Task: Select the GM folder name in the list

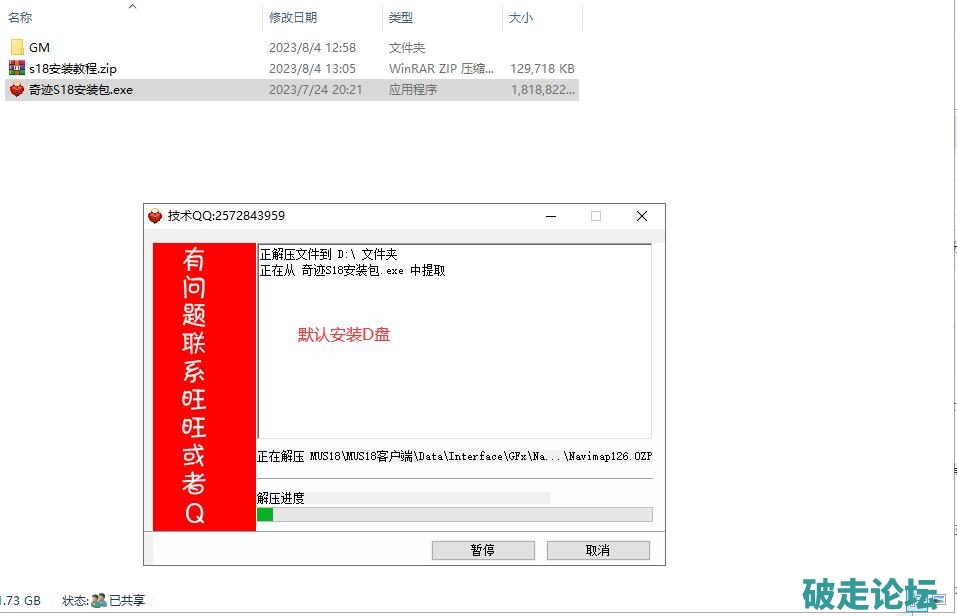Action: point(39,47)
